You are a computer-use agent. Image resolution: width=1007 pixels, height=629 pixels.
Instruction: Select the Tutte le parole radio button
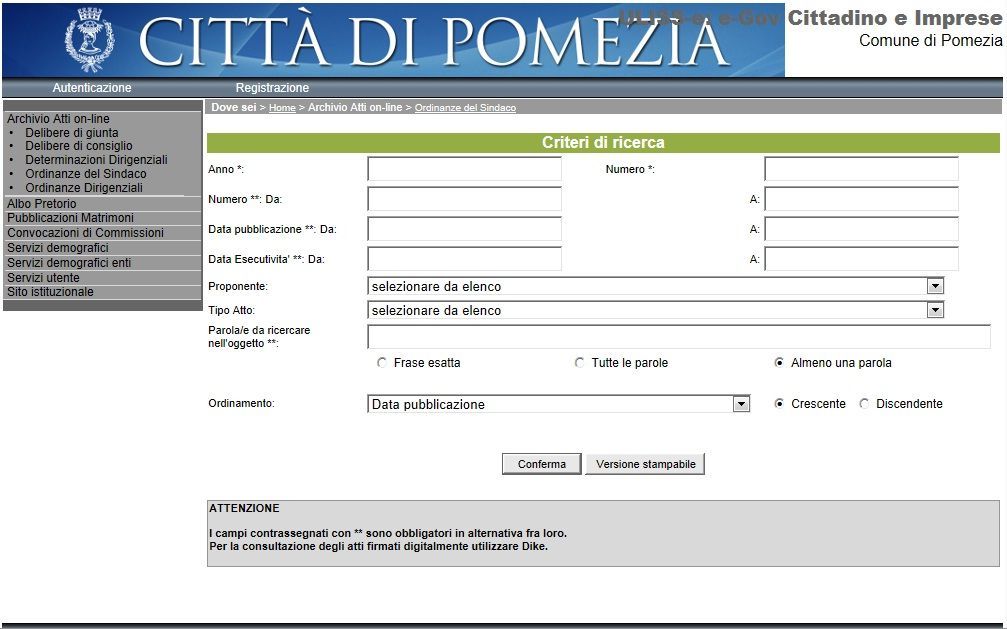point(580,363)
